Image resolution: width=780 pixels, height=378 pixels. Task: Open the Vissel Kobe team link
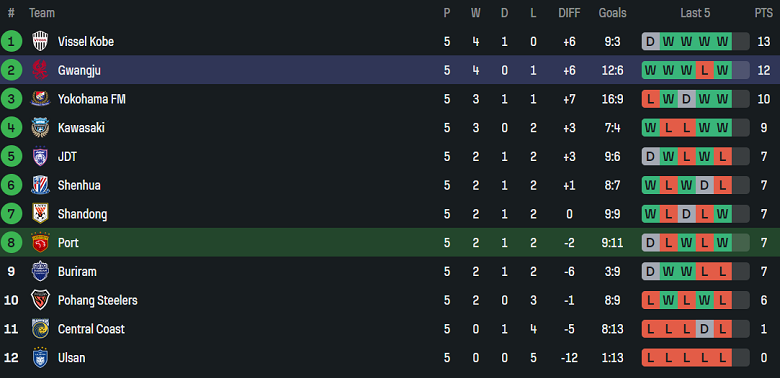86,42
